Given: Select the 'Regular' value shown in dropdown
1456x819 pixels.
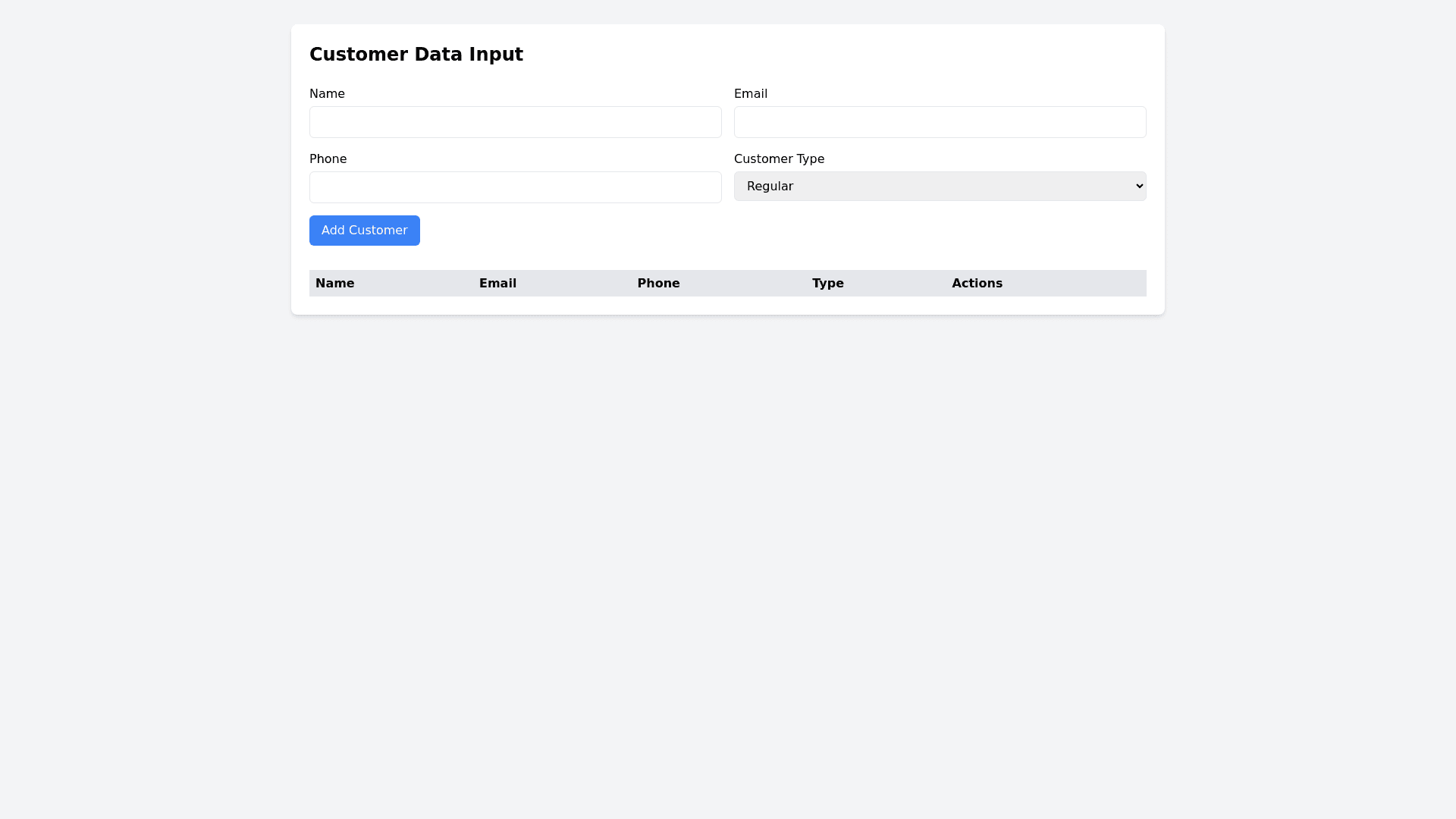Looking at the screenshot, I should pyautogui.click(x=770, y=186).
